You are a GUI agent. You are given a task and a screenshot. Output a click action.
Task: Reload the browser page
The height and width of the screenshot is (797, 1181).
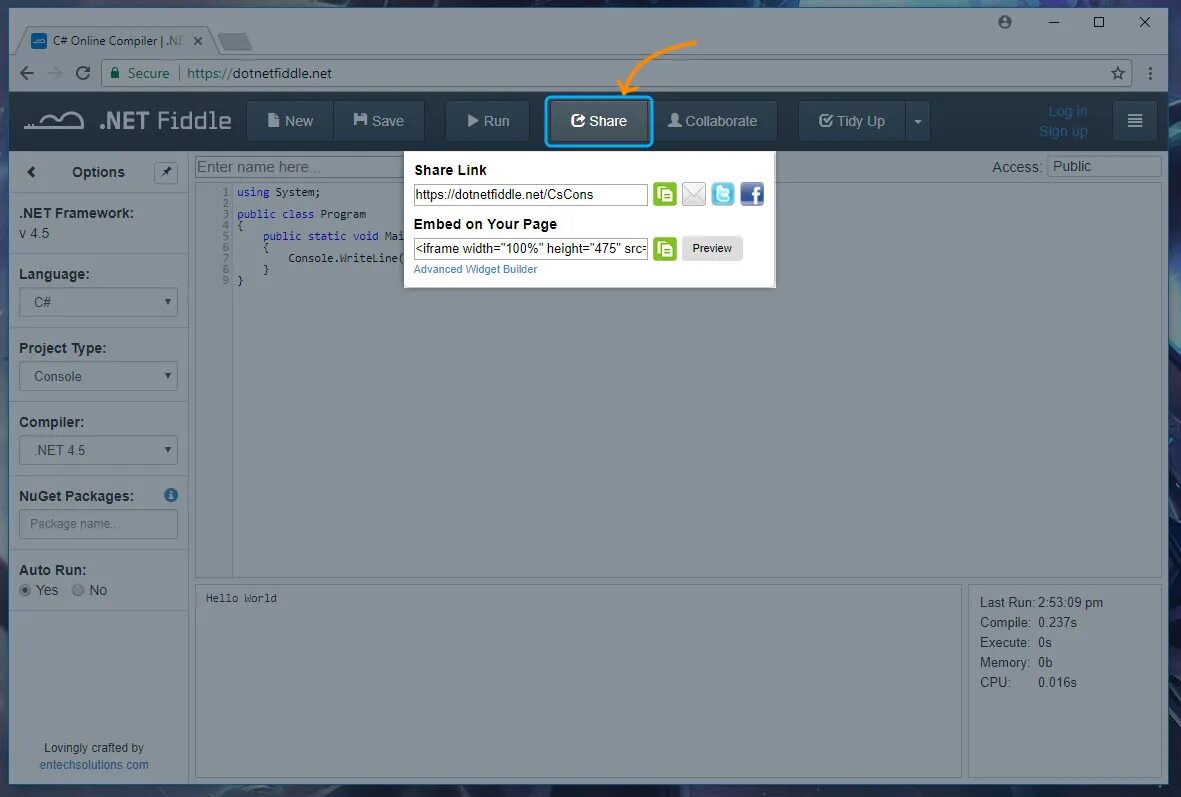pos(83,73)
